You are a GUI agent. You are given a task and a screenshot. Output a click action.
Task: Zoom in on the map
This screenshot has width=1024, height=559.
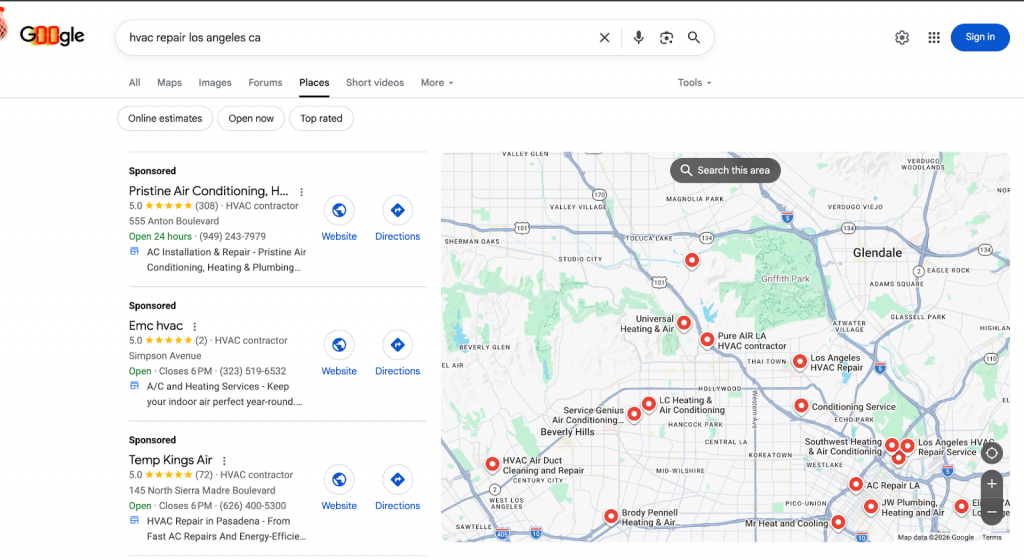(x=991, y=484)
